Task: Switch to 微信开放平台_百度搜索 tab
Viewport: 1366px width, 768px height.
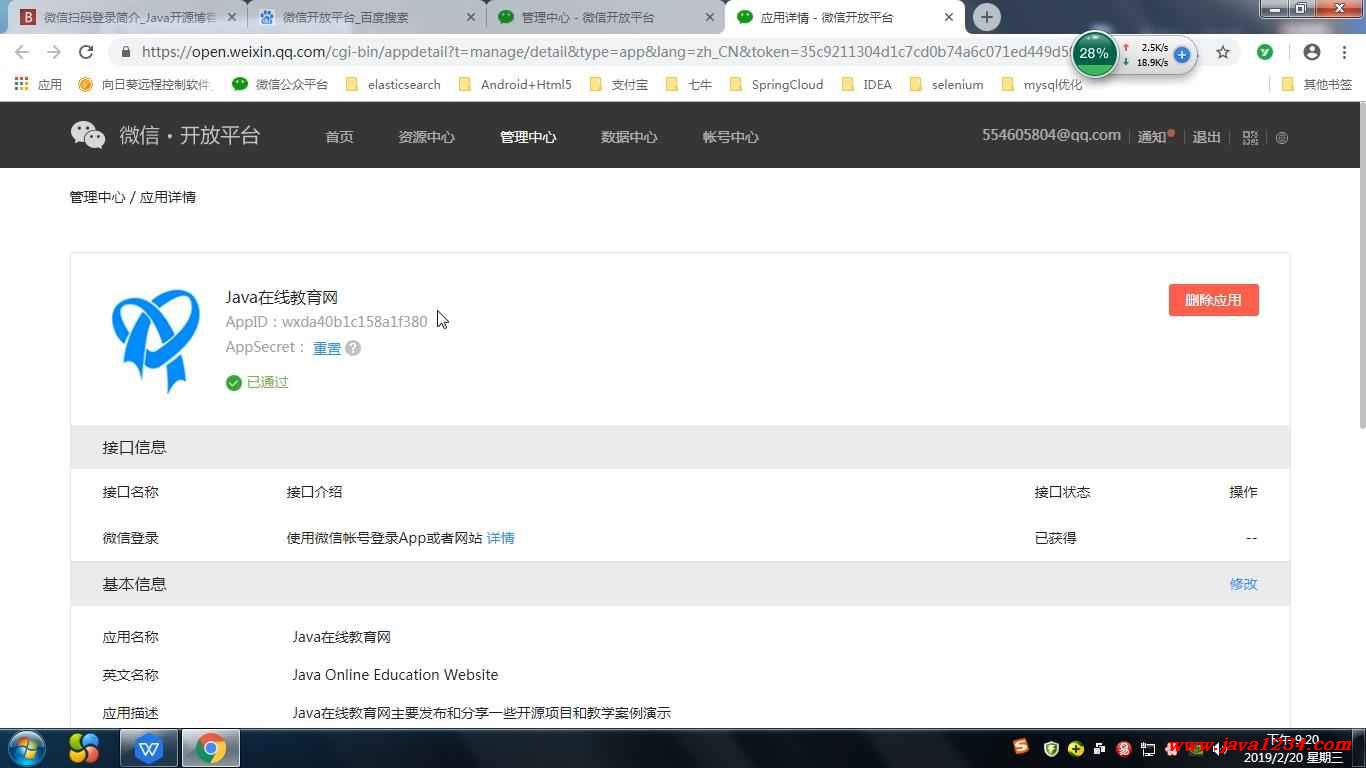Action: (x=367, y=17)
